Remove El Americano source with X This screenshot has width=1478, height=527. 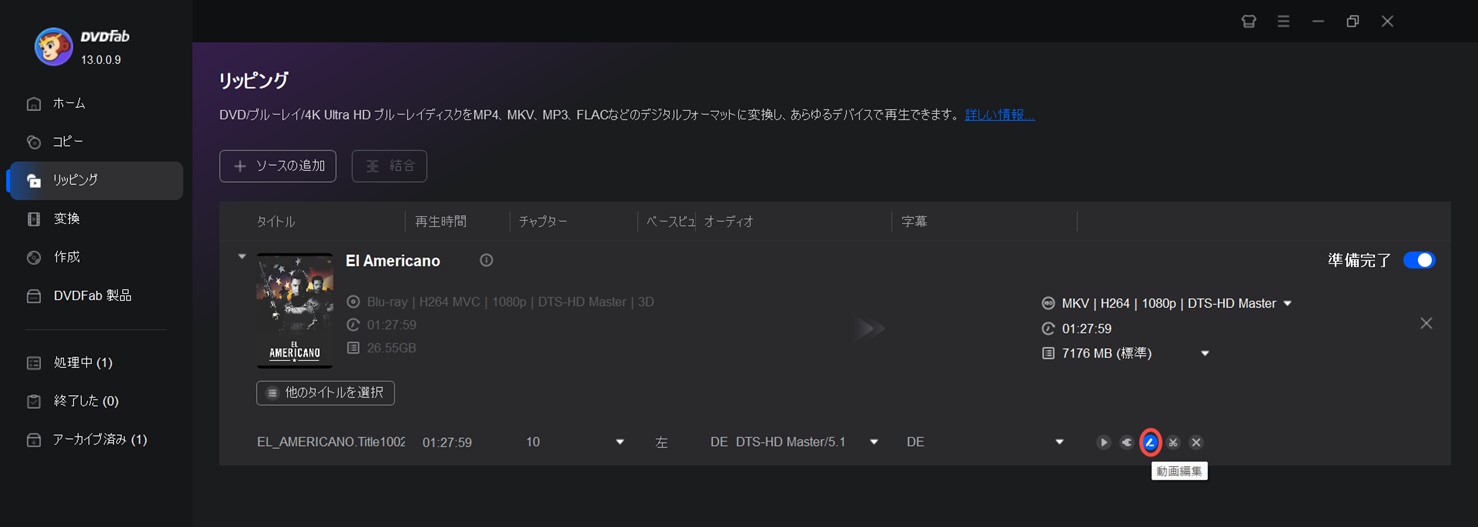1426,323
